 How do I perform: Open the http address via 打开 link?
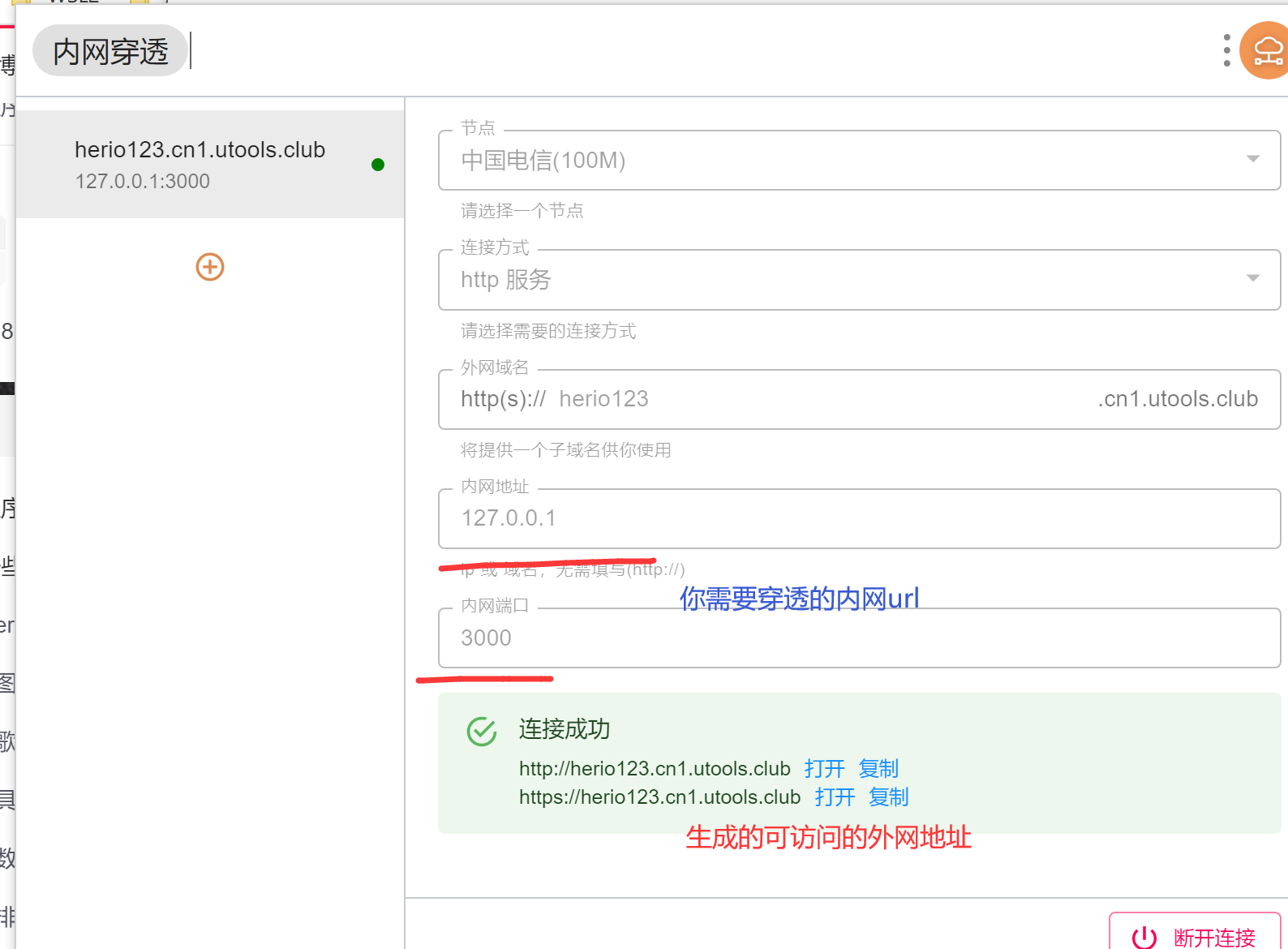[824, 768]
